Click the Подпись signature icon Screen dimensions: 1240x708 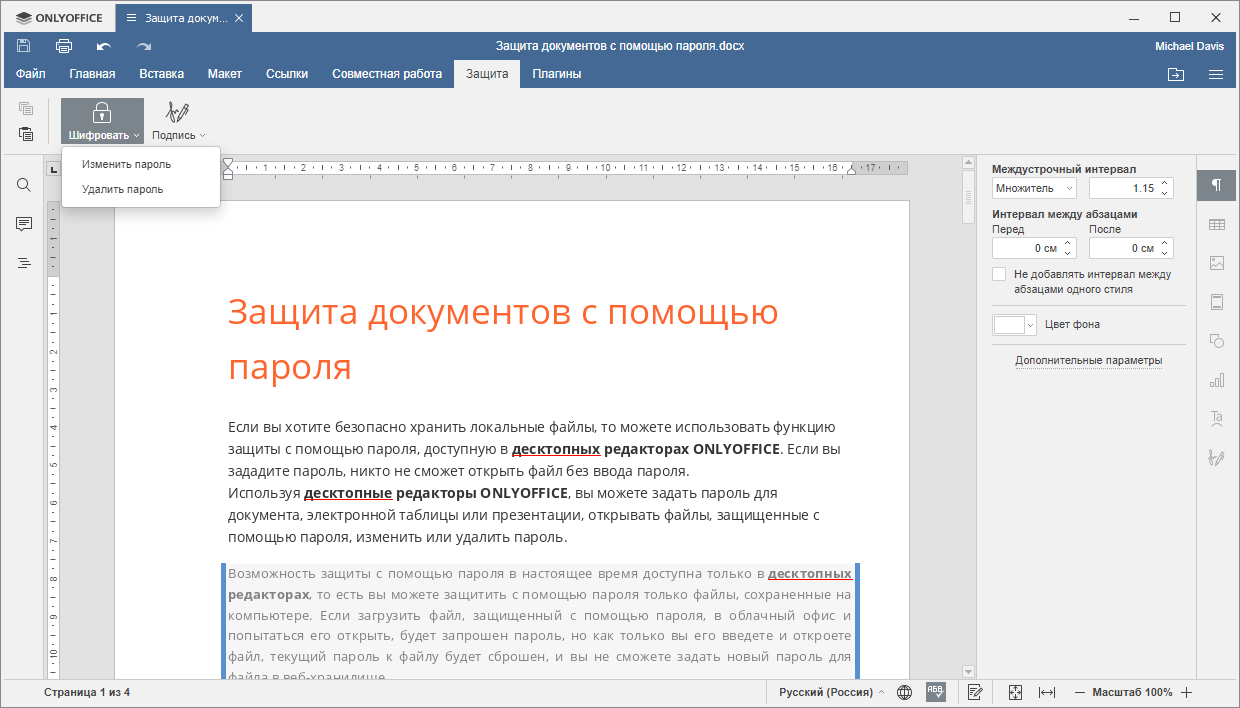(x=178, y=112)
